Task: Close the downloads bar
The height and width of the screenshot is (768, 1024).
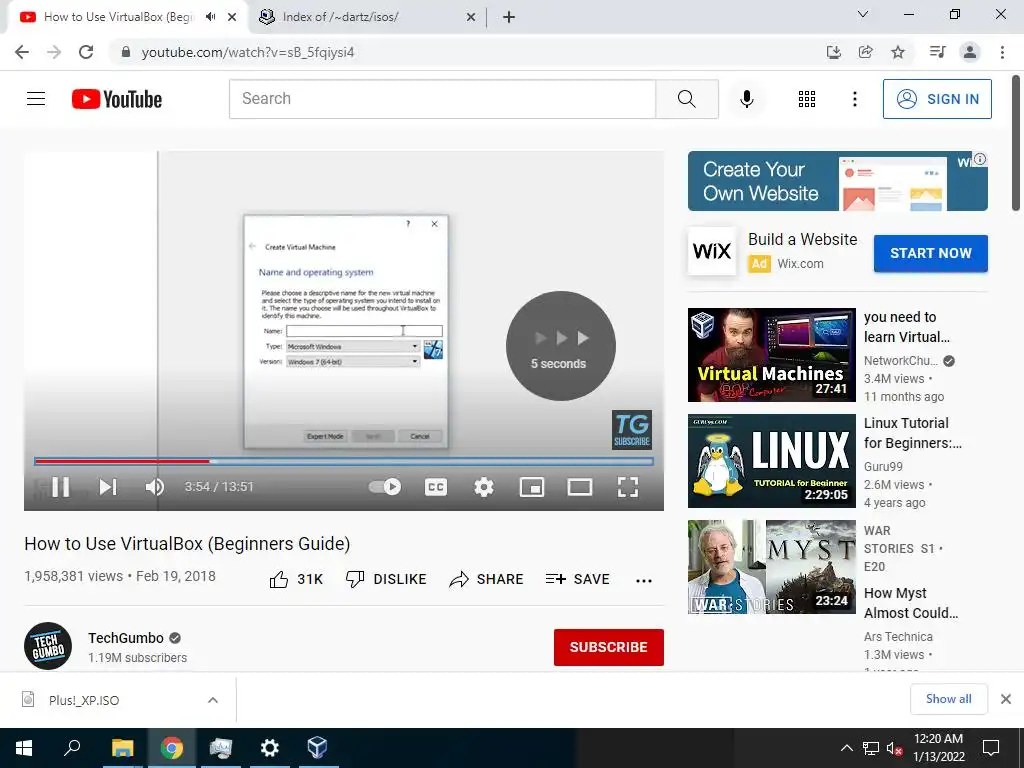Action: [1006, 699]
